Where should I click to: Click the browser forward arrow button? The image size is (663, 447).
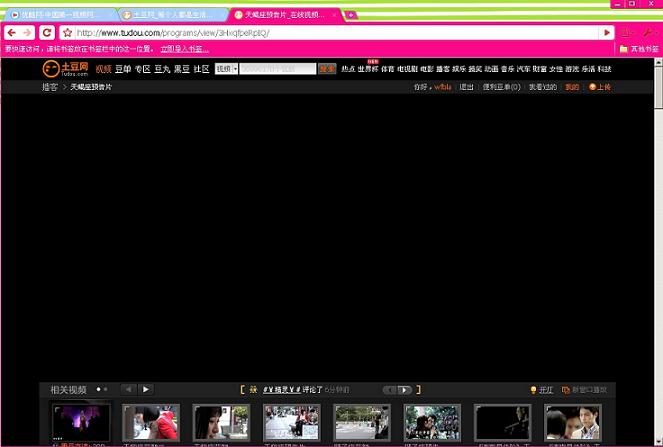pyautogui.click(x=27, y=33)
